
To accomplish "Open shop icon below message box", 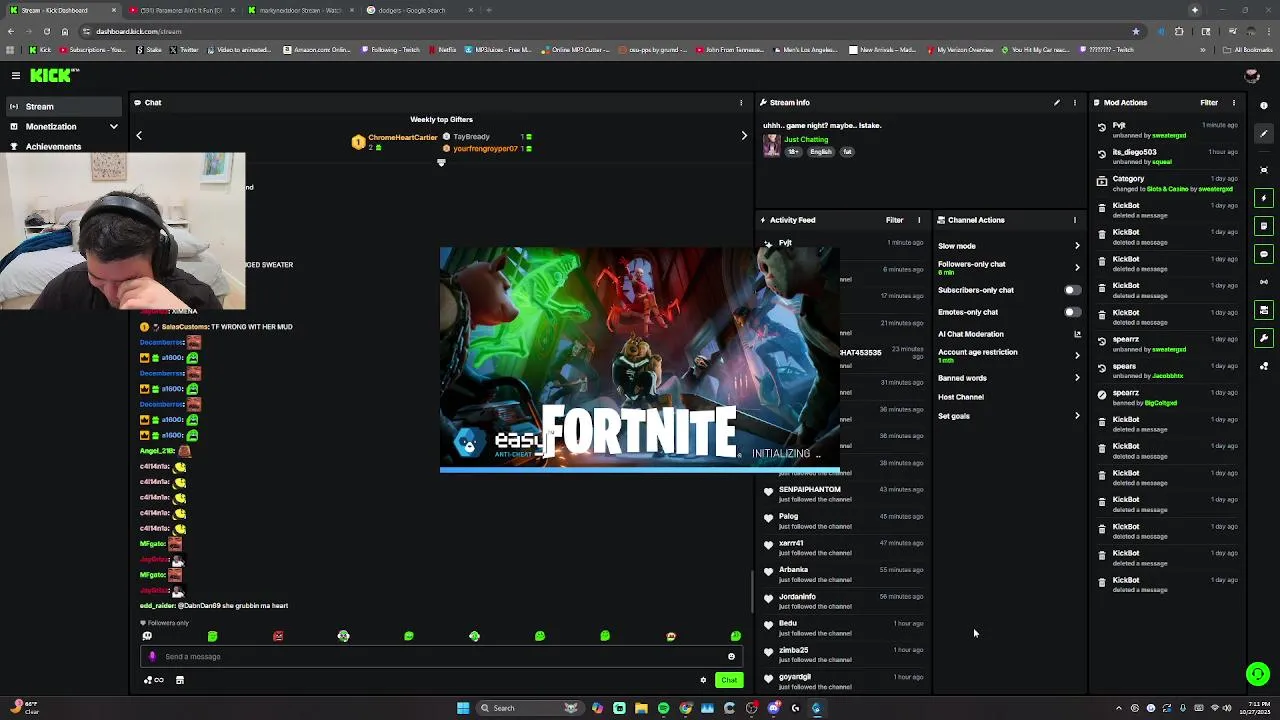I will click(x=180, y=680).
